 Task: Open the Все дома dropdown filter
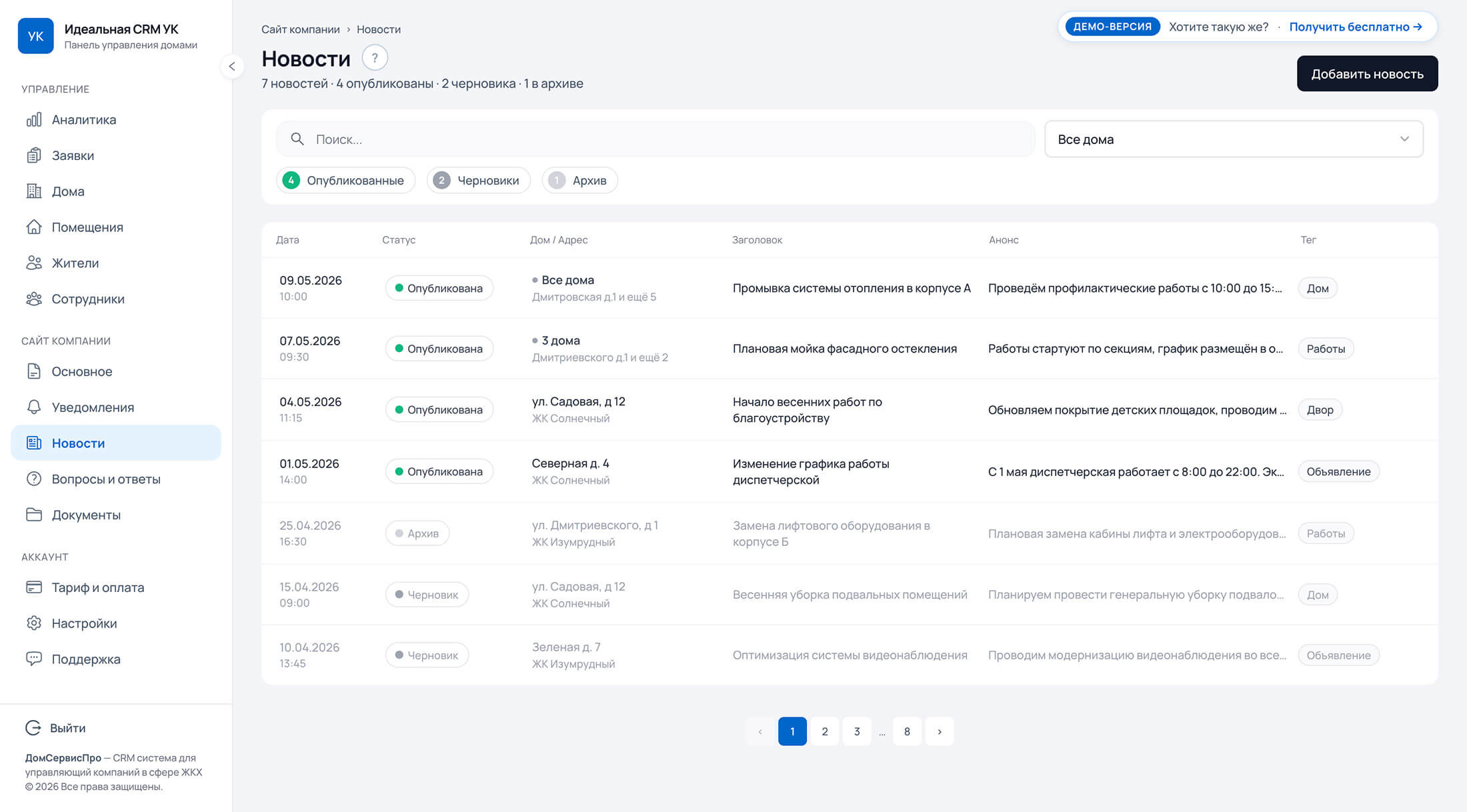1234,139
